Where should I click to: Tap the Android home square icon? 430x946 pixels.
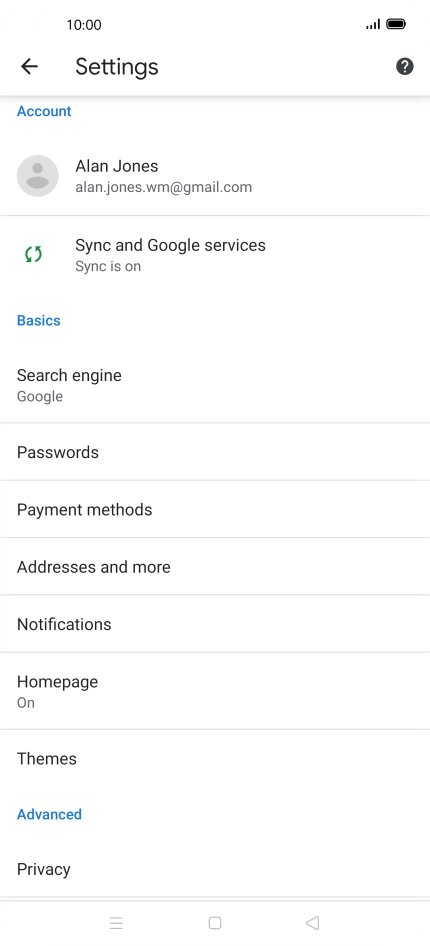(215, 922)
